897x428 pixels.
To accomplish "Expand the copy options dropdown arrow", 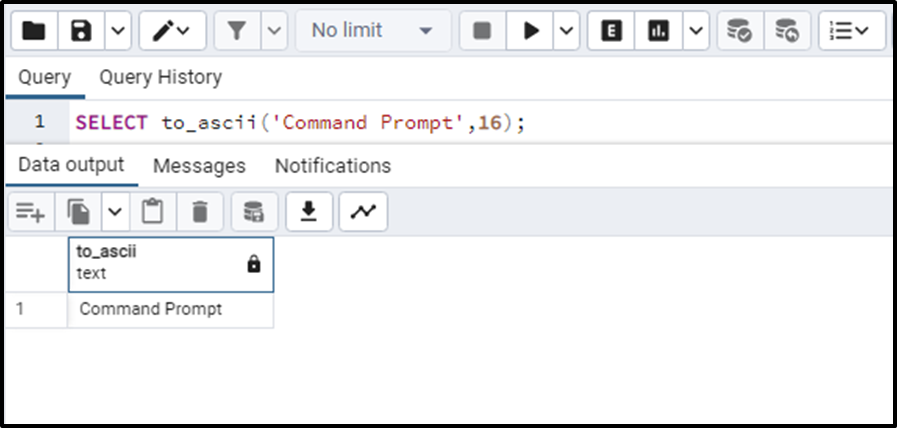I will pos(116,212).
